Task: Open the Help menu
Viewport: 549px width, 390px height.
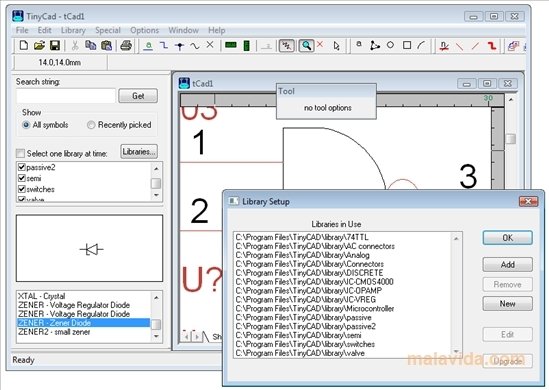Action: click(x=216, y=30)
